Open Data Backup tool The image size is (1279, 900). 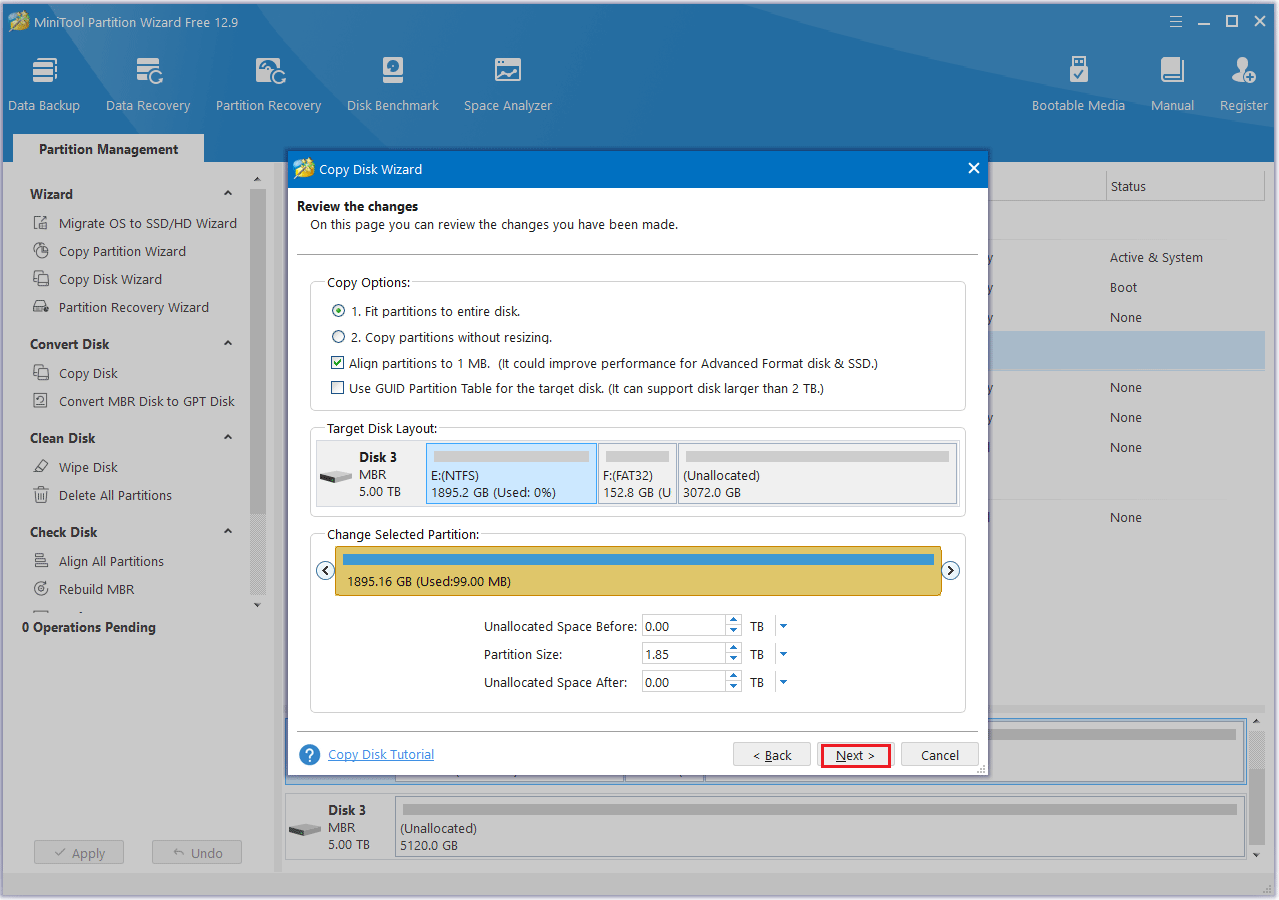pyautogui.click(x=44, y=84)
